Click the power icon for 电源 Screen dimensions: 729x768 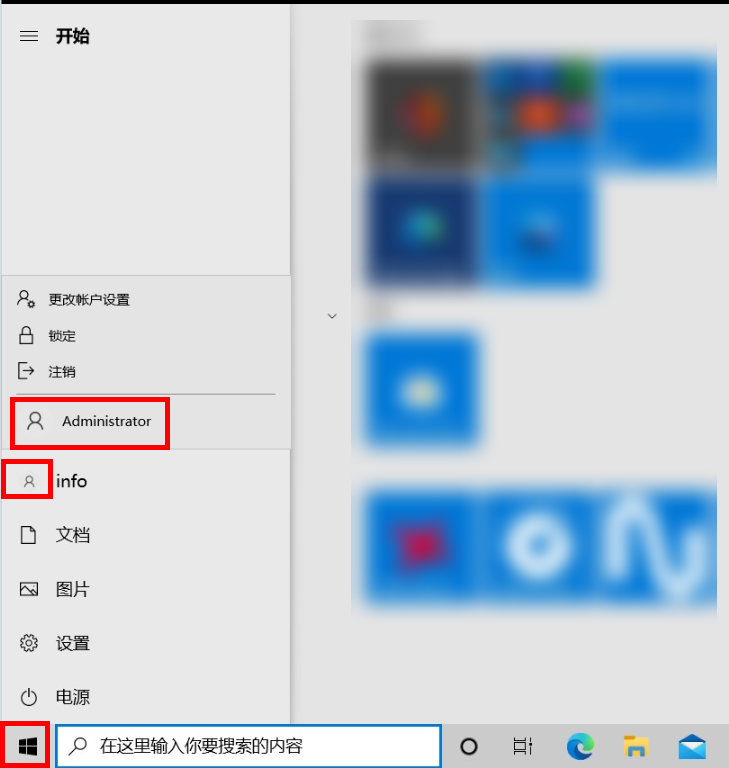click(x=28, y=697)
